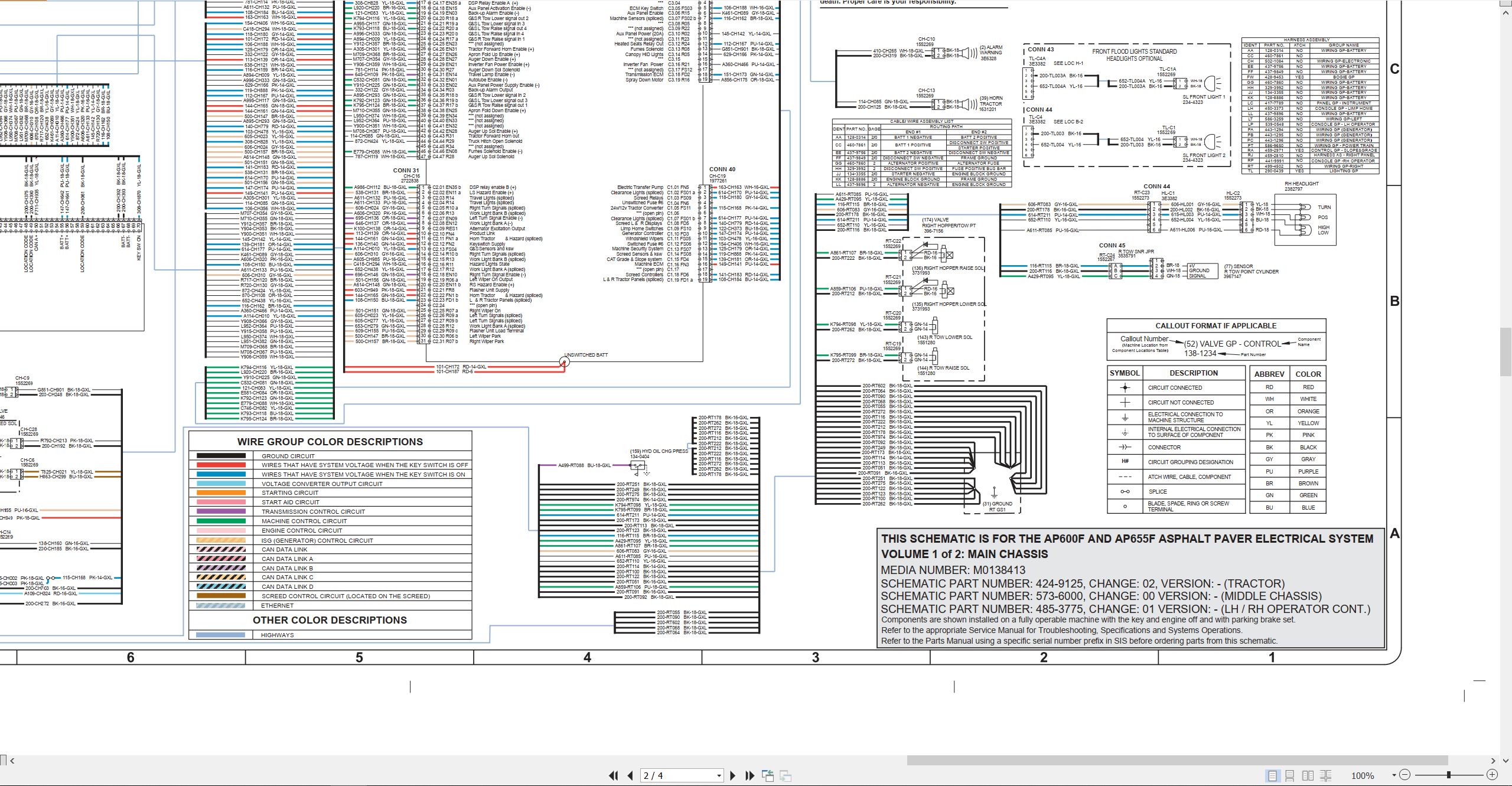Jump to the last page

(x=750, y=775)
